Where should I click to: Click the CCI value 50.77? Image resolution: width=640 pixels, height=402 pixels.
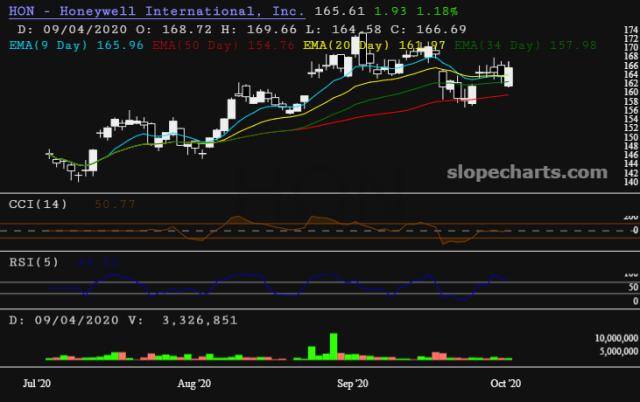tap(116, 204)
